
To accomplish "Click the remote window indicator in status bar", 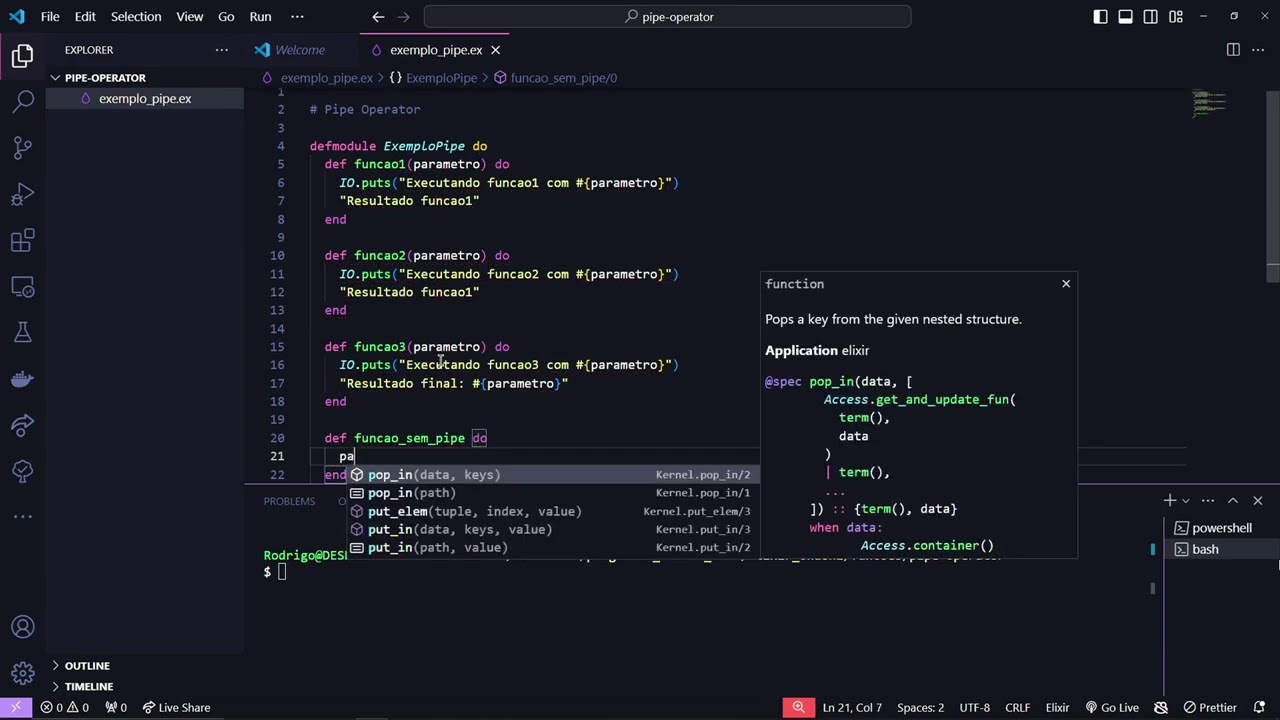I will pyautogui.click(x=15, y=707).
